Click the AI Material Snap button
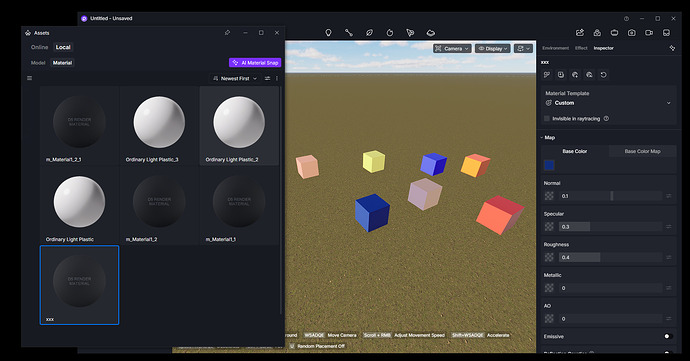This screenshot has width=690, height=361. click(x=255, y=63)
